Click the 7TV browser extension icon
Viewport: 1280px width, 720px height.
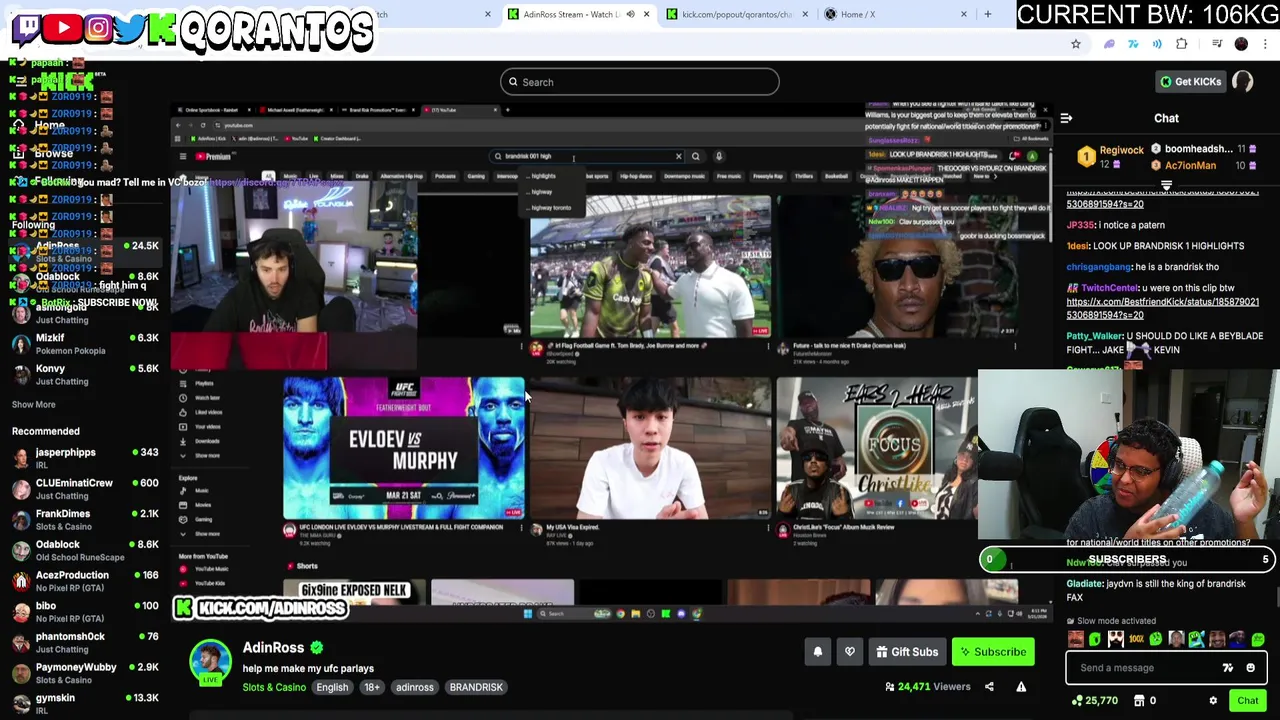click(x=1133, y=44)
